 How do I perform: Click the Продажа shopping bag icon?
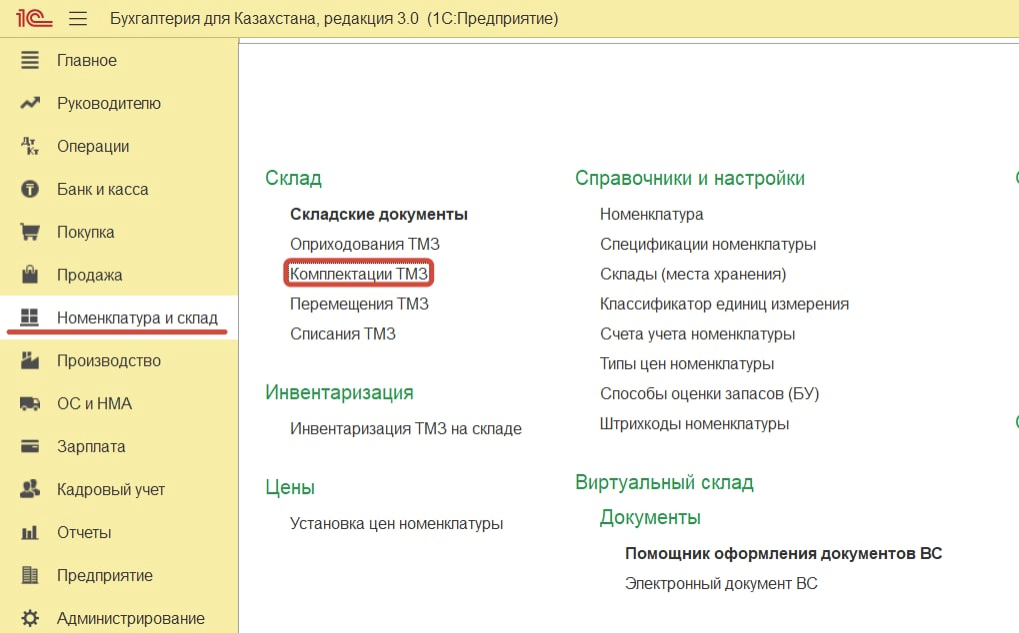coord(30,275)
